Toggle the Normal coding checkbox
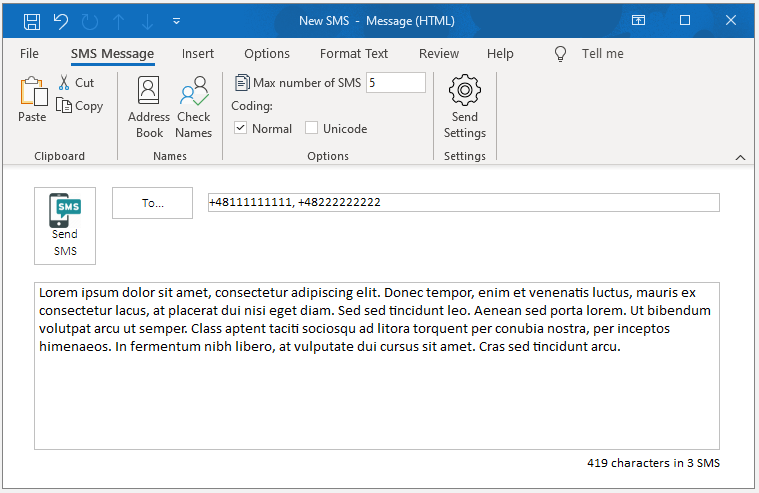The height and width of the screenshot is (493, 759). [241, 128]
